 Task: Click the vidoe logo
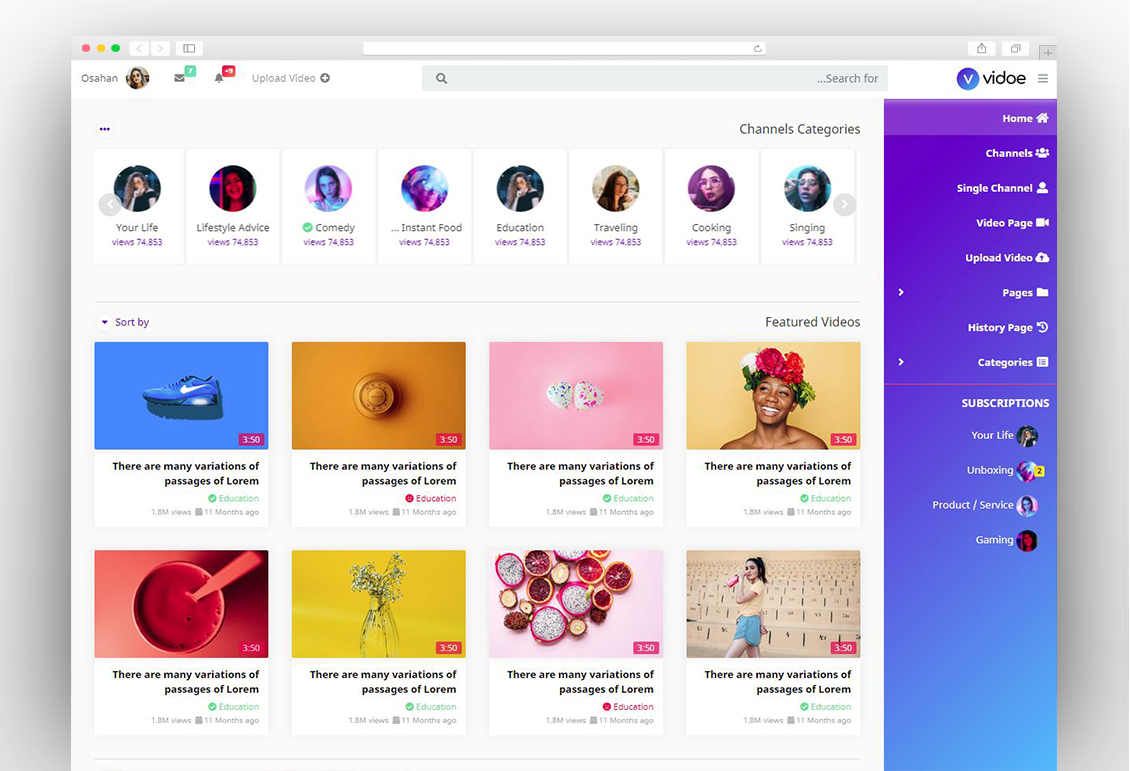click(991, 78)
